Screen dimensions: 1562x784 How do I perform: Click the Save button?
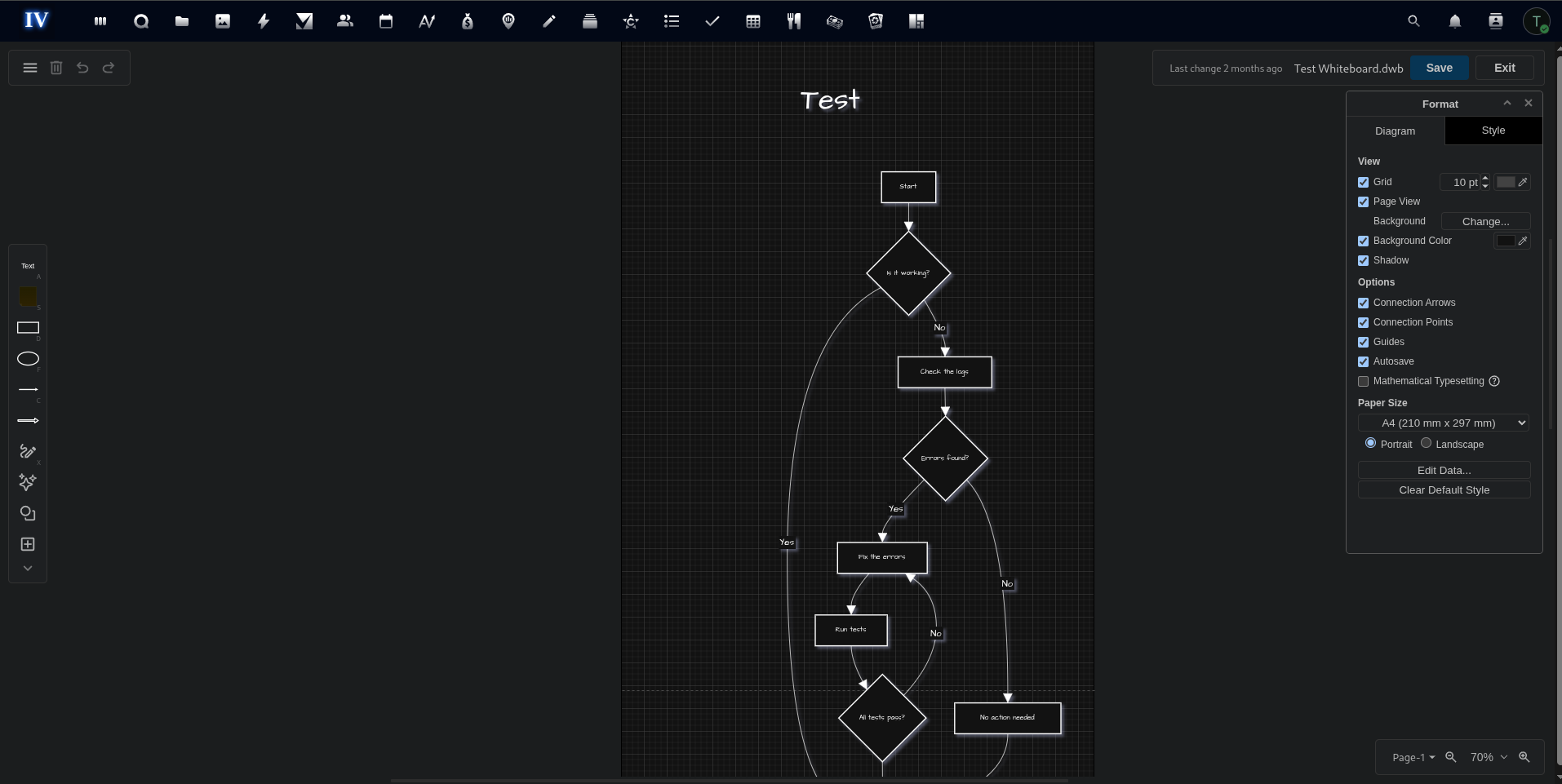[x=1439, y=68]
